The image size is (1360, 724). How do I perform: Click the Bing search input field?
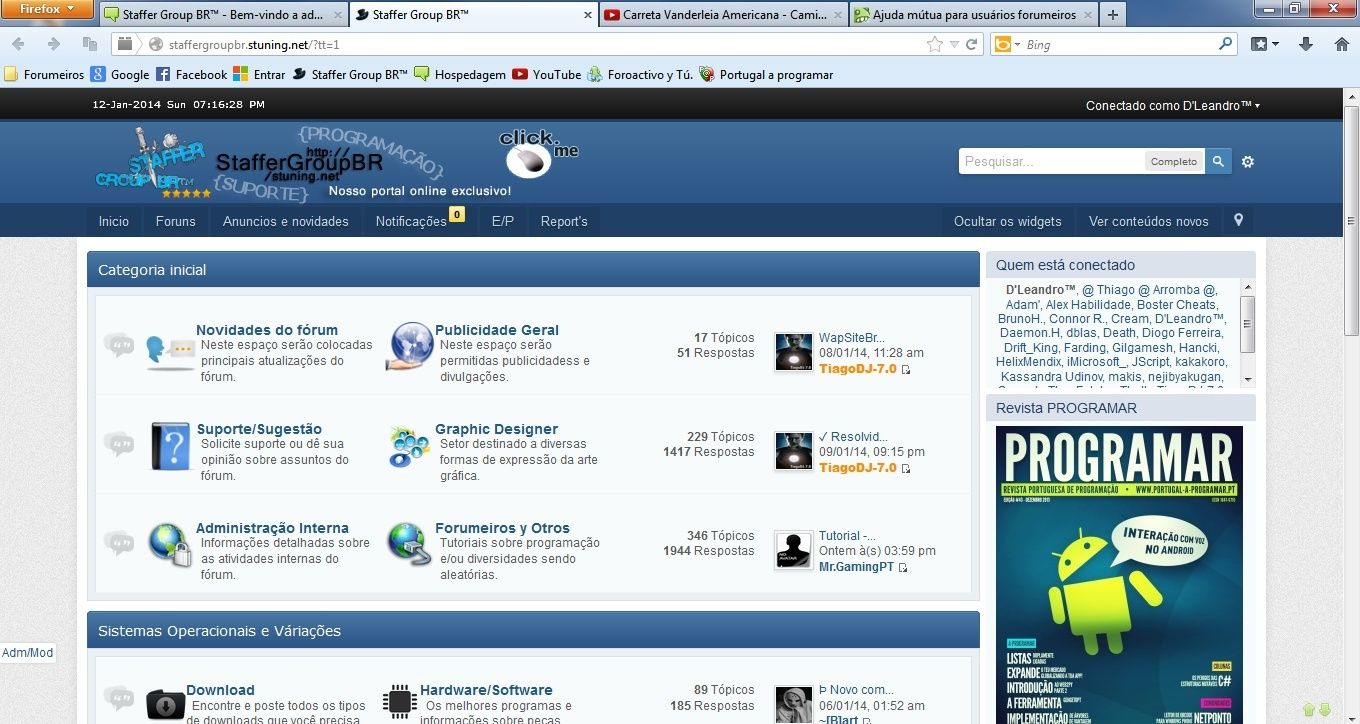[1120, 44]
